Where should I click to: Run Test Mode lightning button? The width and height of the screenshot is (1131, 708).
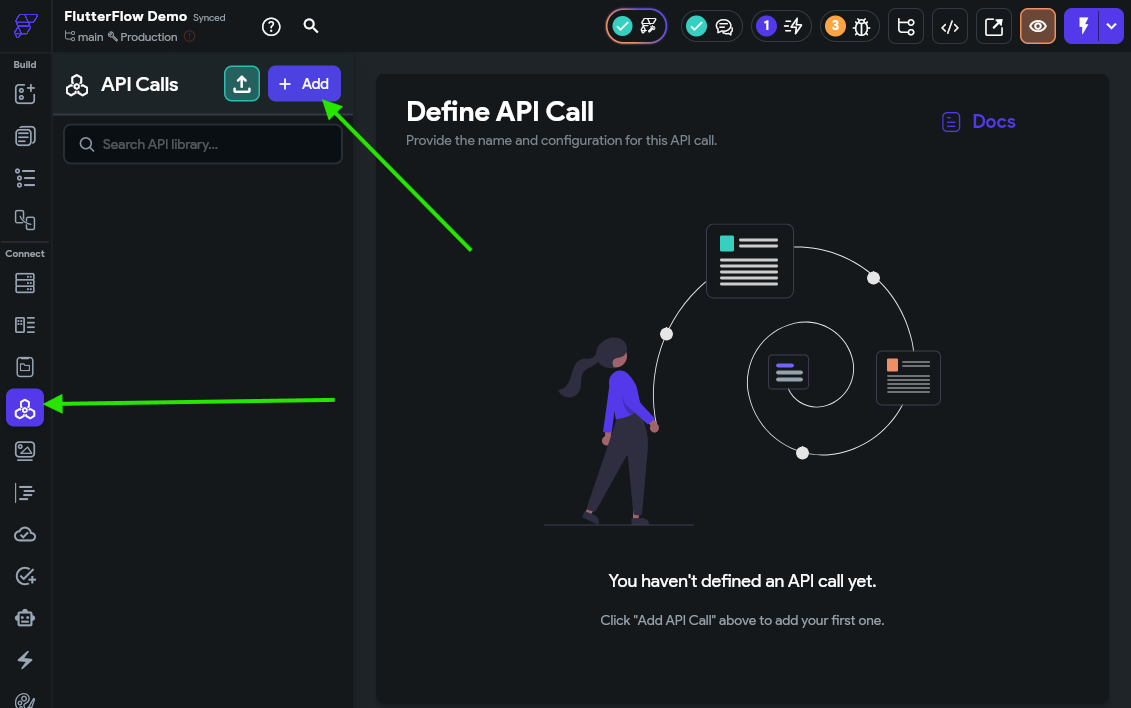pyautogui.click(x=1082, y=27)
